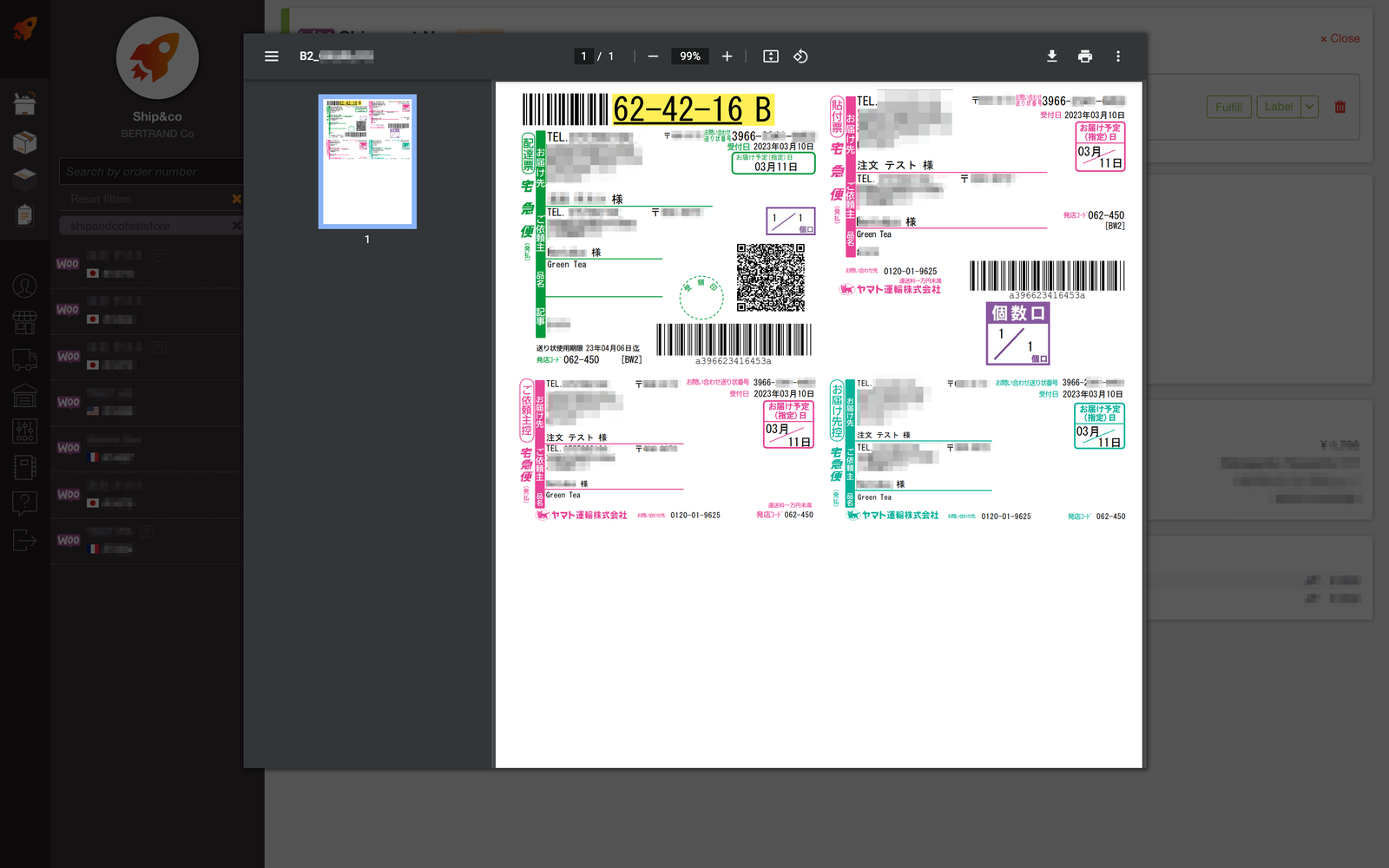This screenshot has width=1389, height=868.
Task: Zoom in on the PDF label
Action: (x=727, y=56)
